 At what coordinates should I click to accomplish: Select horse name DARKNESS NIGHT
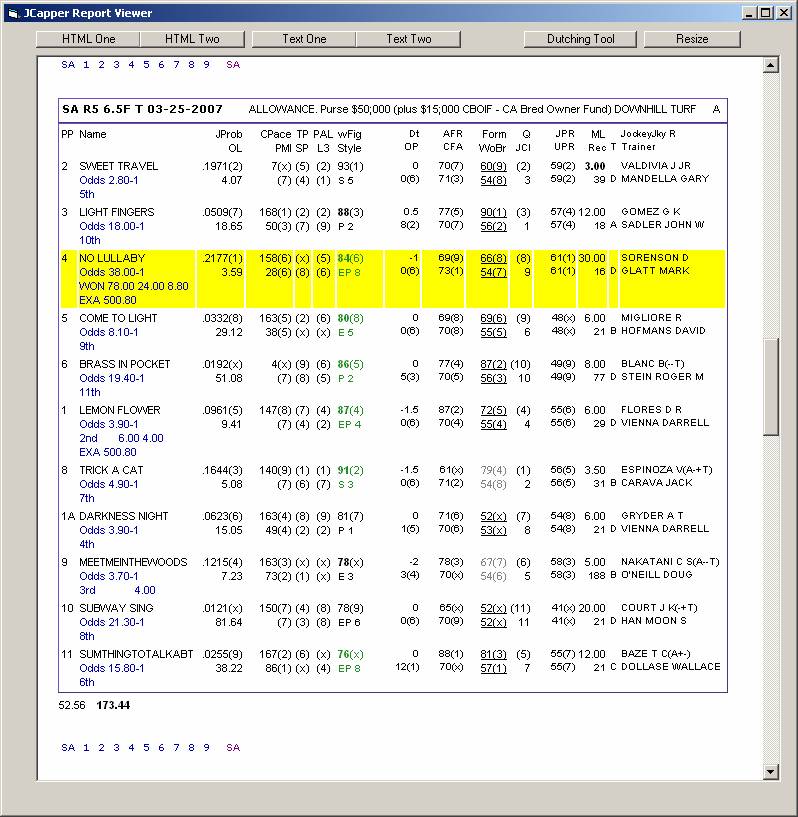tap(123, 516)
